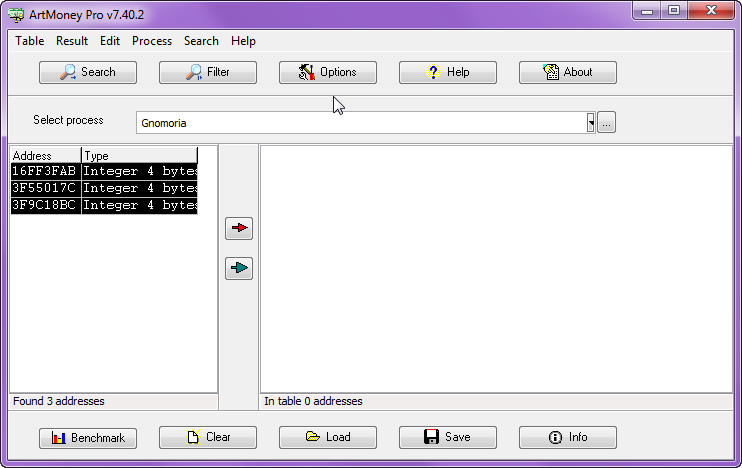This screenshot has width=742, height=468.
Task: Maximize the ArtMoney window
Action: coord(674,10)
